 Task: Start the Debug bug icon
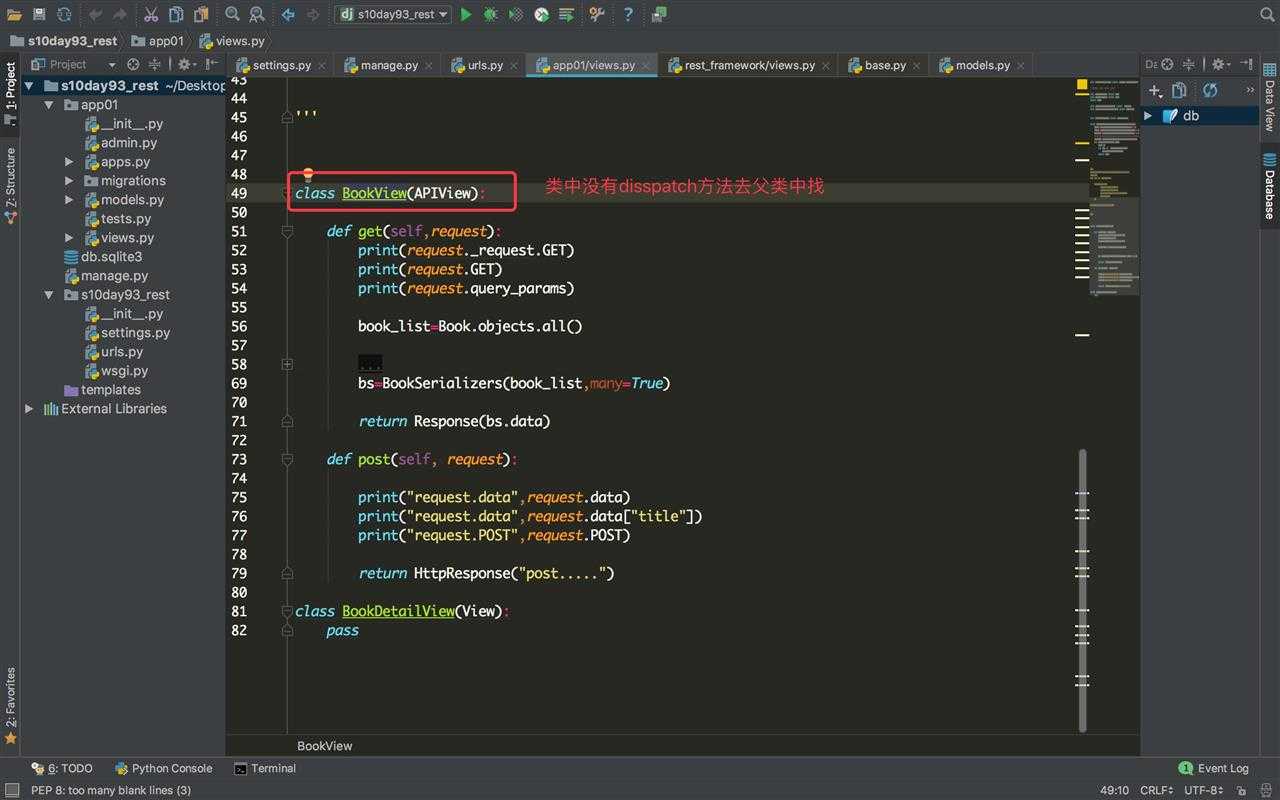tap(491, 14)
